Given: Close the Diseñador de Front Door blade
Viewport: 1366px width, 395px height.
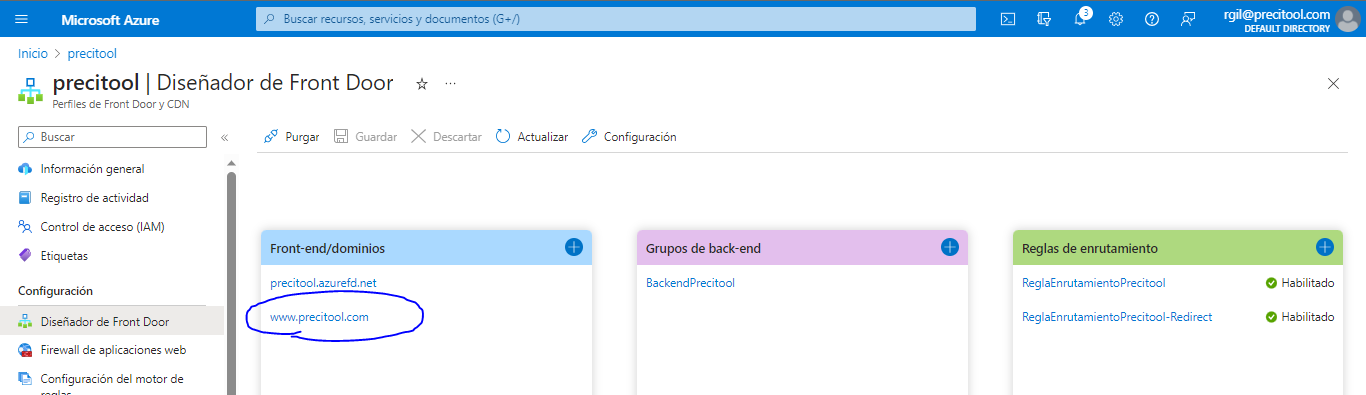Looking at the screenshot, I should 1333,84.
